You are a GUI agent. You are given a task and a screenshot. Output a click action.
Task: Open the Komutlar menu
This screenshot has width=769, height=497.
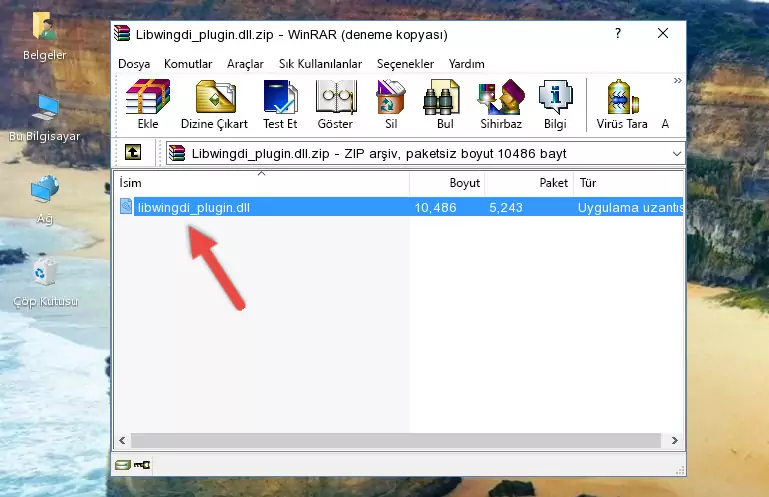point(188,64)
